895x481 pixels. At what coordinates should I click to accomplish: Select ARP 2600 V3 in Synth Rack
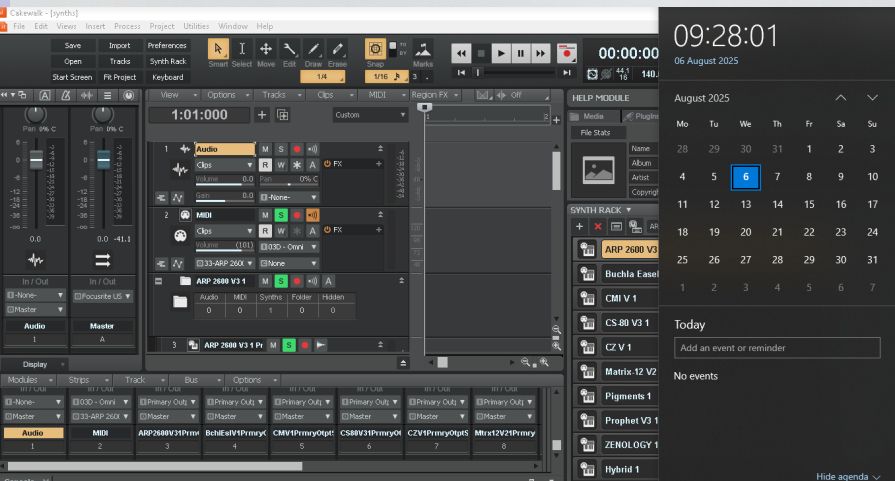click(x=630, y=249)
